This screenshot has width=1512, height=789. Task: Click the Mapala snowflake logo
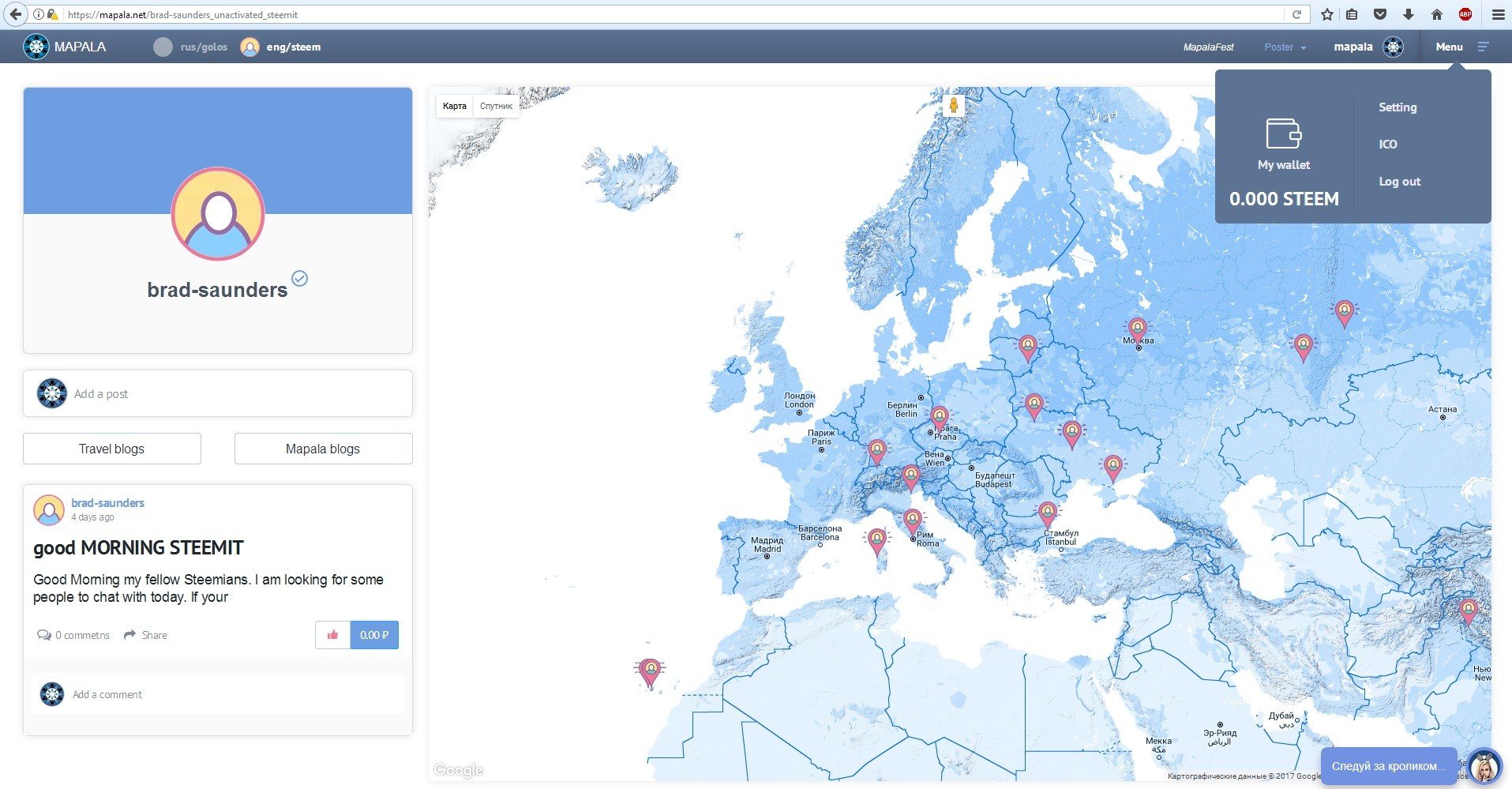(x=36, y=47)
